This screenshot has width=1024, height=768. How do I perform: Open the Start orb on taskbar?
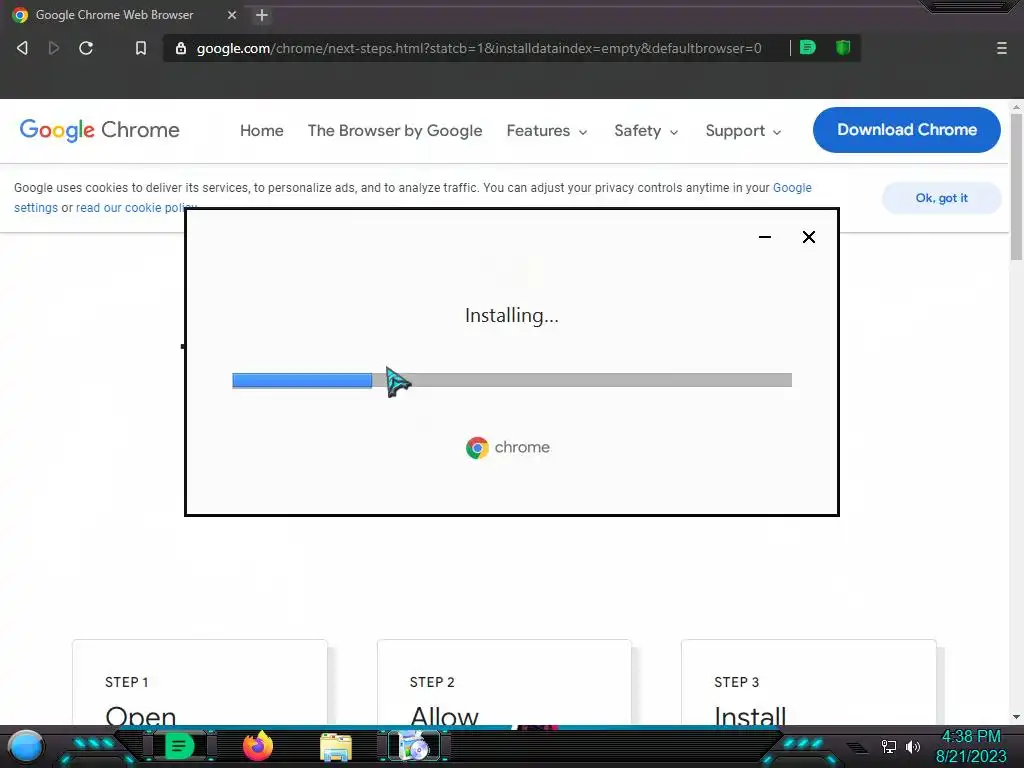(x=25, y=746)
